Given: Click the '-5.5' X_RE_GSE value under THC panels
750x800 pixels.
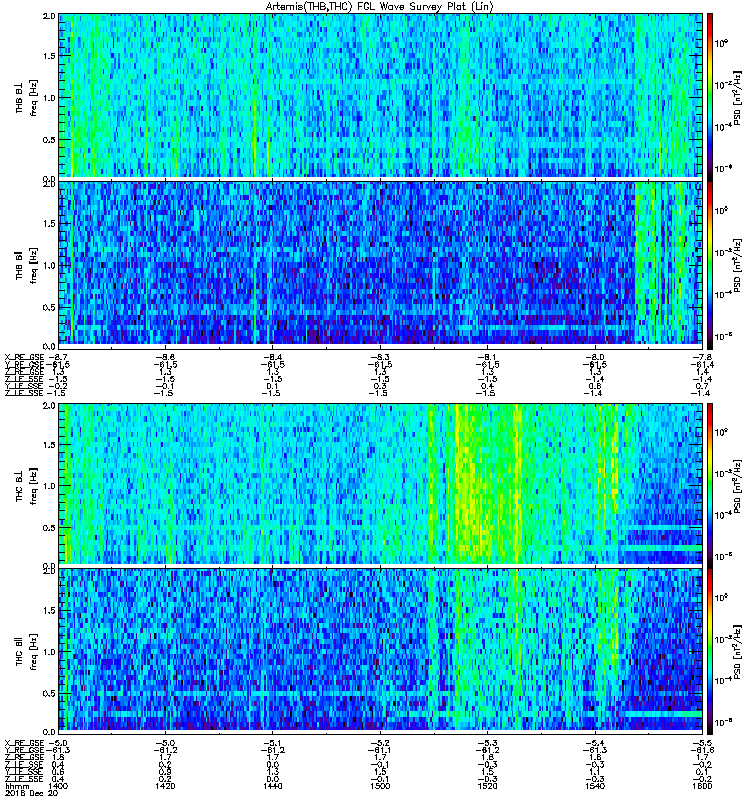Looking at the screenshot, I should [x=702, y=743].
